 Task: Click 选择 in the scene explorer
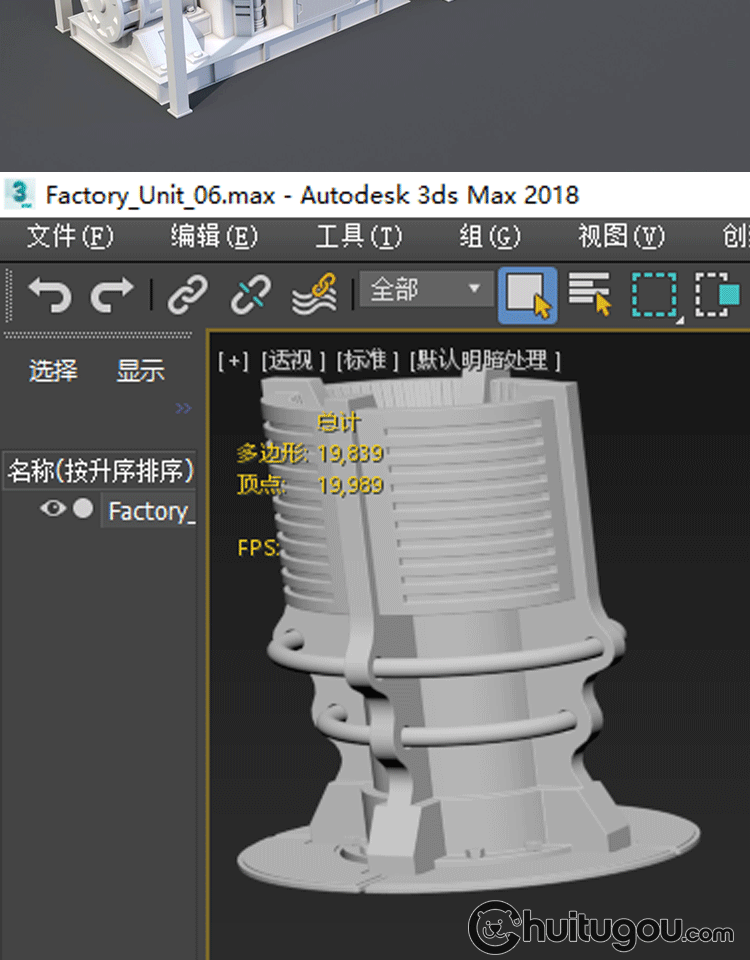tap(53, 371)
